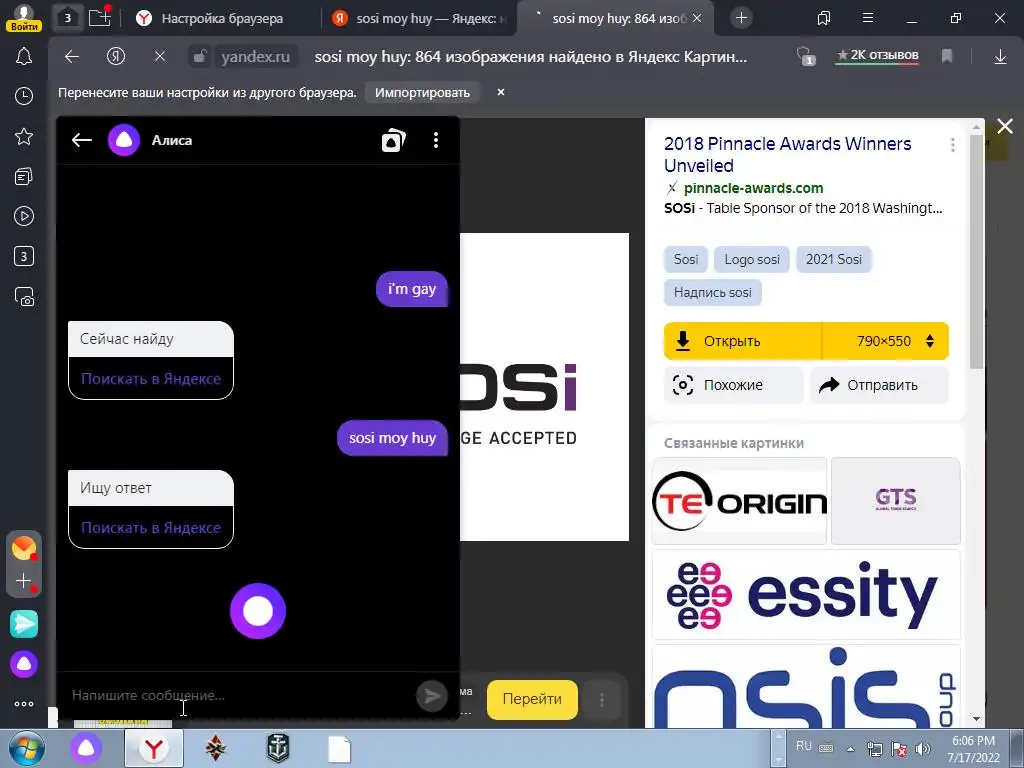Click the Yandex home Я button
Viewport: 1024px width, 768px height.
click(x=116, y=57)
